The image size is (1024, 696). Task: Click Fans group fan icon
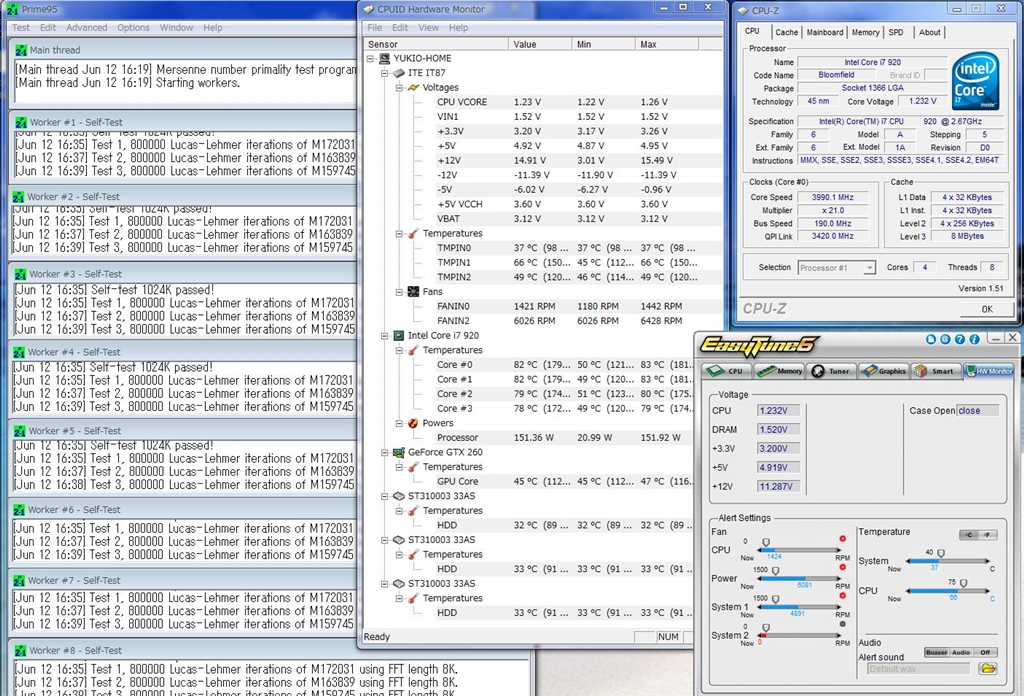click(413, 292)
